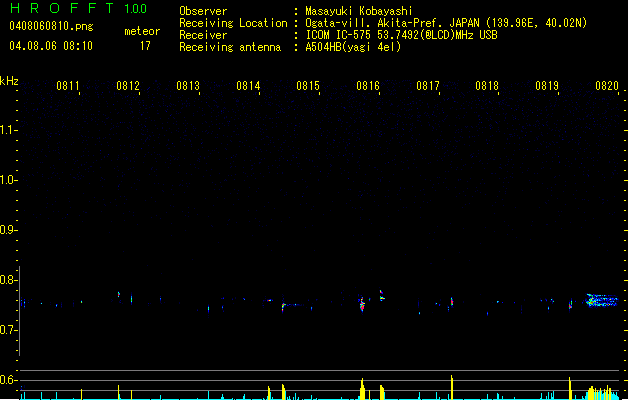Screen dimensions: 629x400
Task: Click time marker 0820
Action: pyautogui.click(x=607, y=86)
